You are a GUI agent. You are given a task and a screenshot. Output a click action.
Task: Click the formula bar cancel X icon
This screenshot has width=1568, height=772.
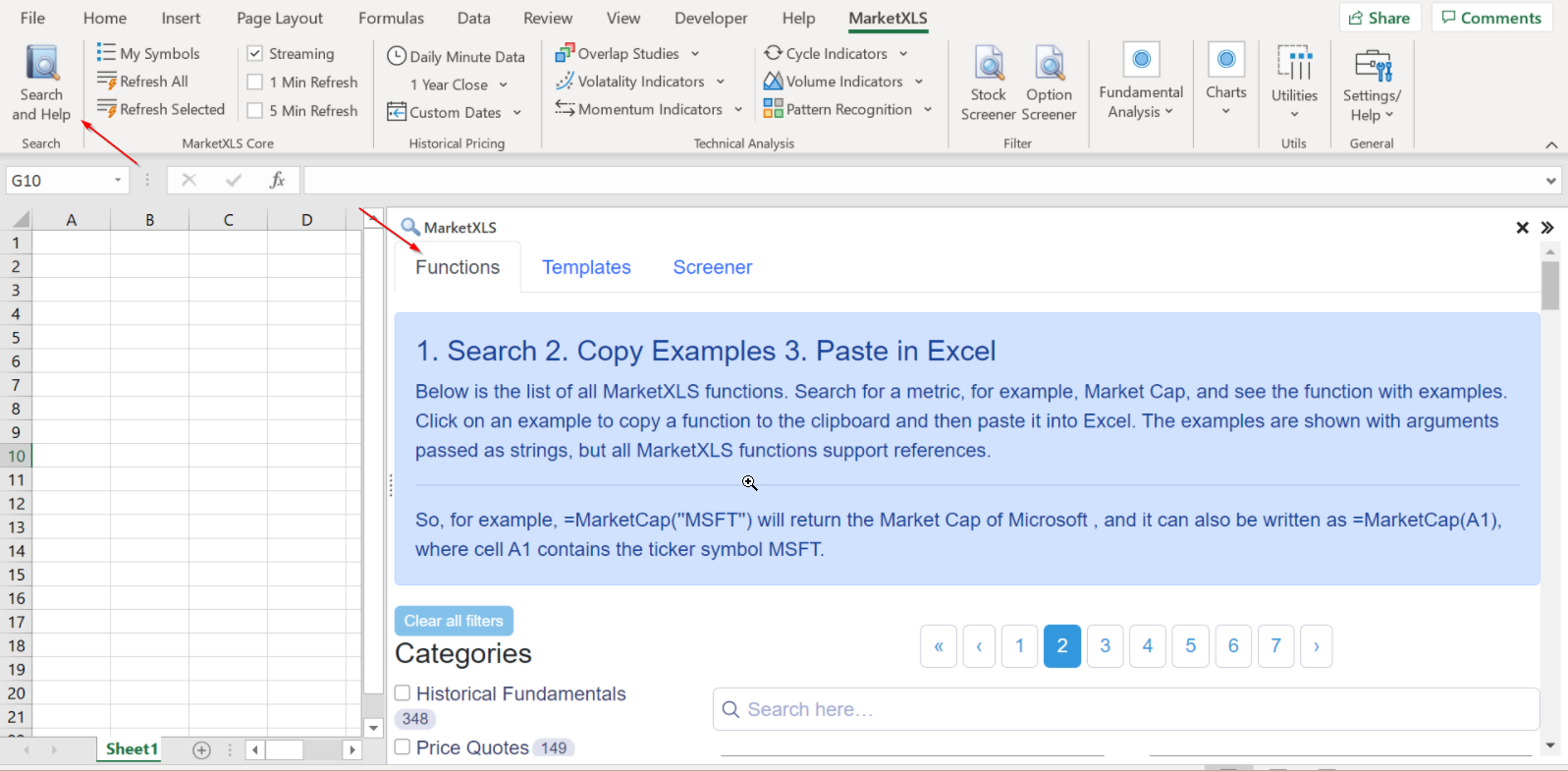click(189, 181)
